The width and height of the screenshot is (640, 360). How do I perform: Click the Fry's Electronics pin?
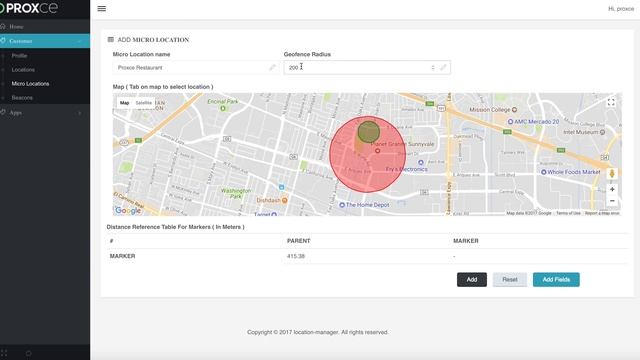[x=421, y=162]
